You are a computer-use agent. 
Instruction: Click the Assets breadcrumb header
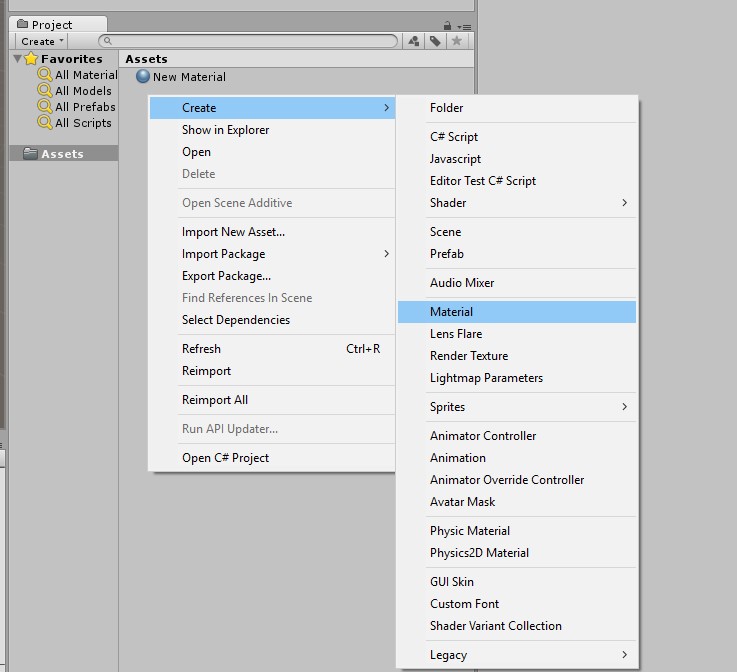coord(146,59)
